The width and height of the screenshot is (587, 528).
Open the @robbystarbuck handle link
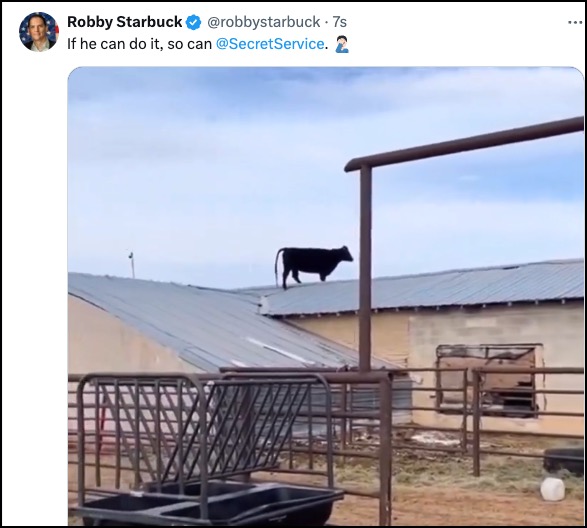point(264,22)
